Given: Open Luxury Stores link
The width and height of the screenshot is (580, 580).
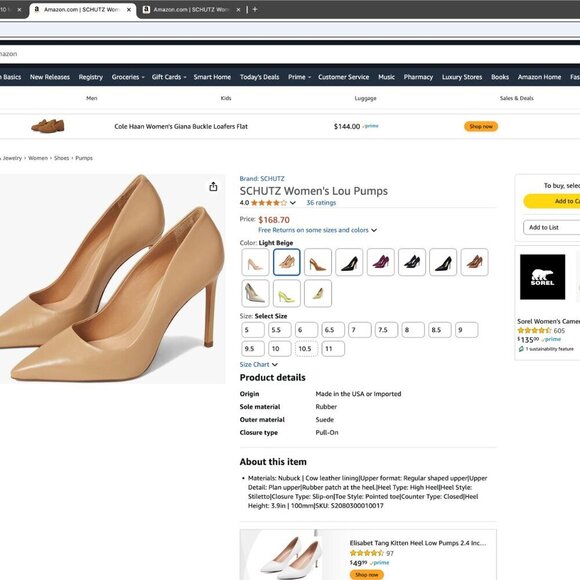Looking at the screenshot, I should point(462,77).
